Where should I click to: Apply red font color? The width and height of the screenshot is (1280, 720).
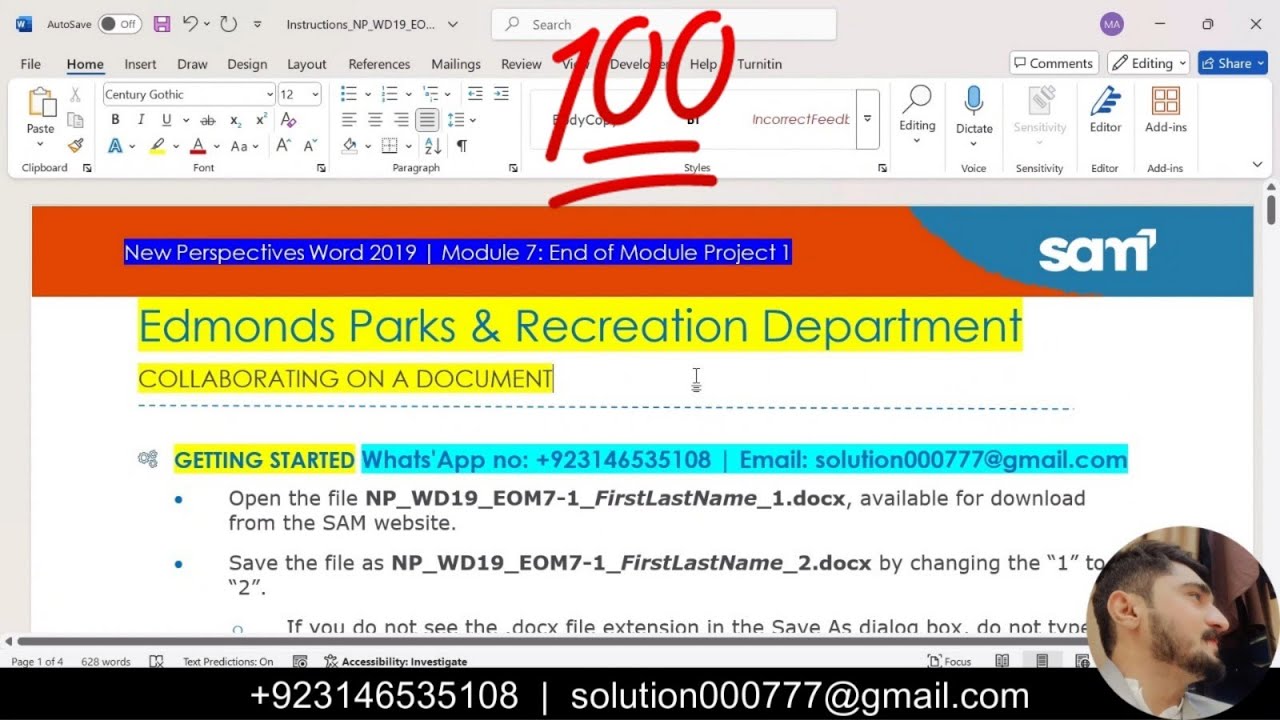click(x=198, y=146)
